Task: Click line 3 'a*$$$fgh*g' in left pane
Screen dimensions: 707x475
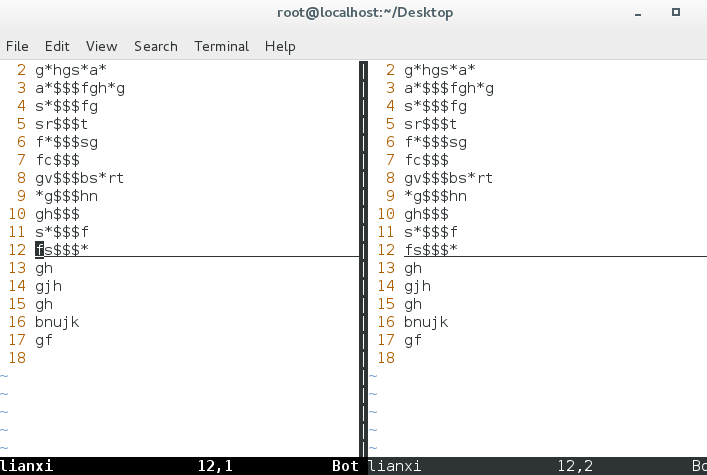Action: (x=80, y=88)
